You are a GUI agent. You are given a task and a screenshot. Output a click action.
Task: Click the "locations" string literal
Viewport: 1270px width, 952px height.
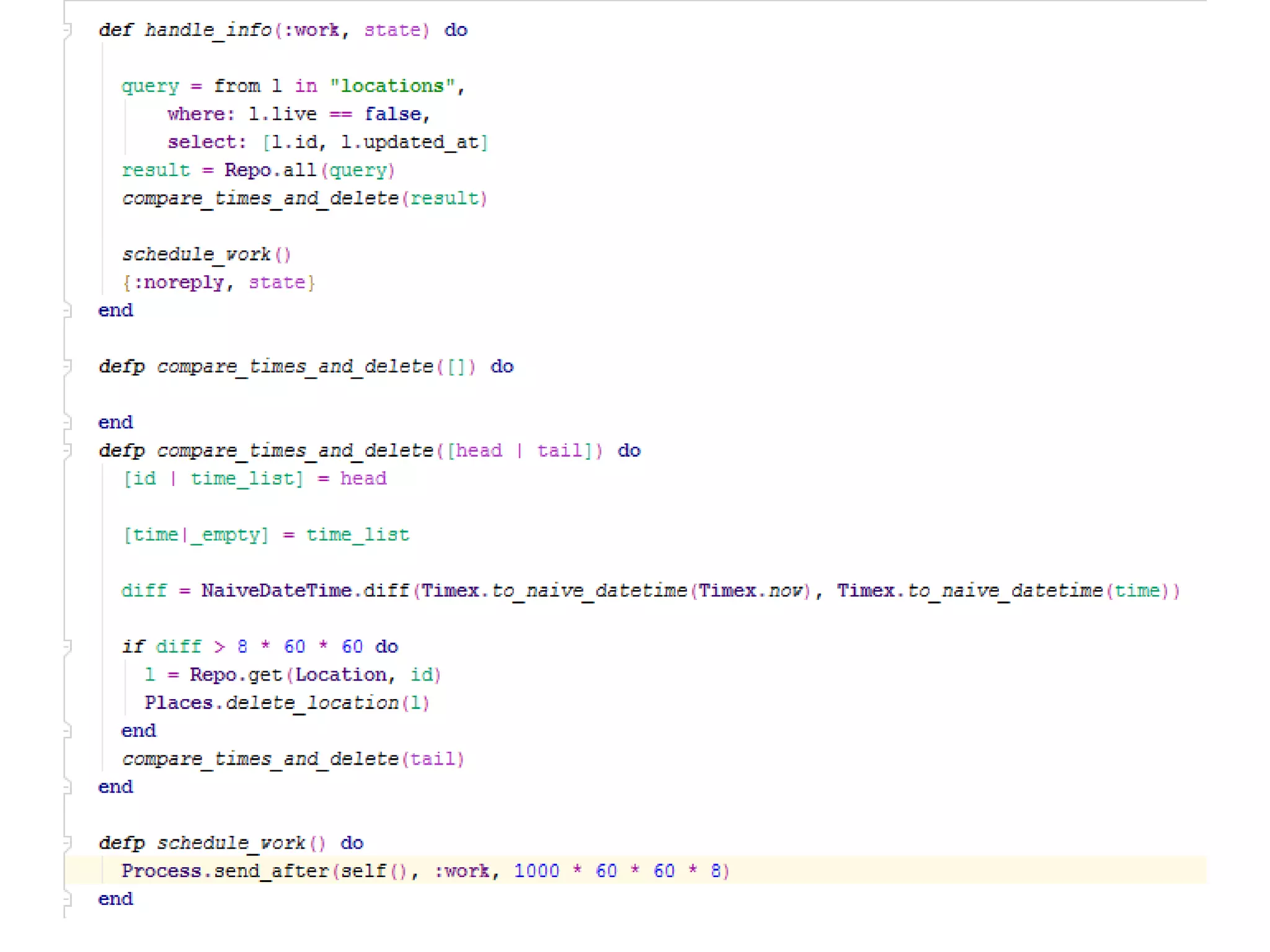coord(393,86)
